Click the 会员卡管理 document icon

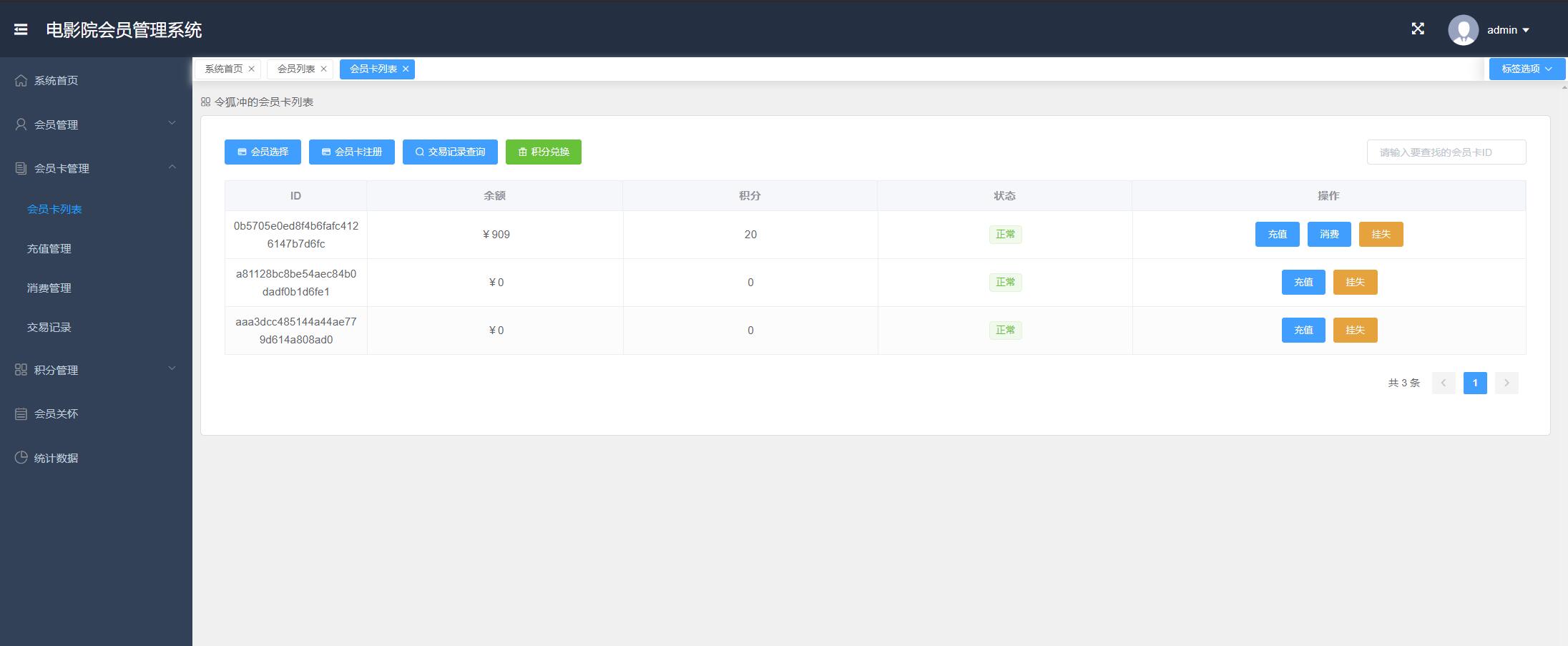21,168
